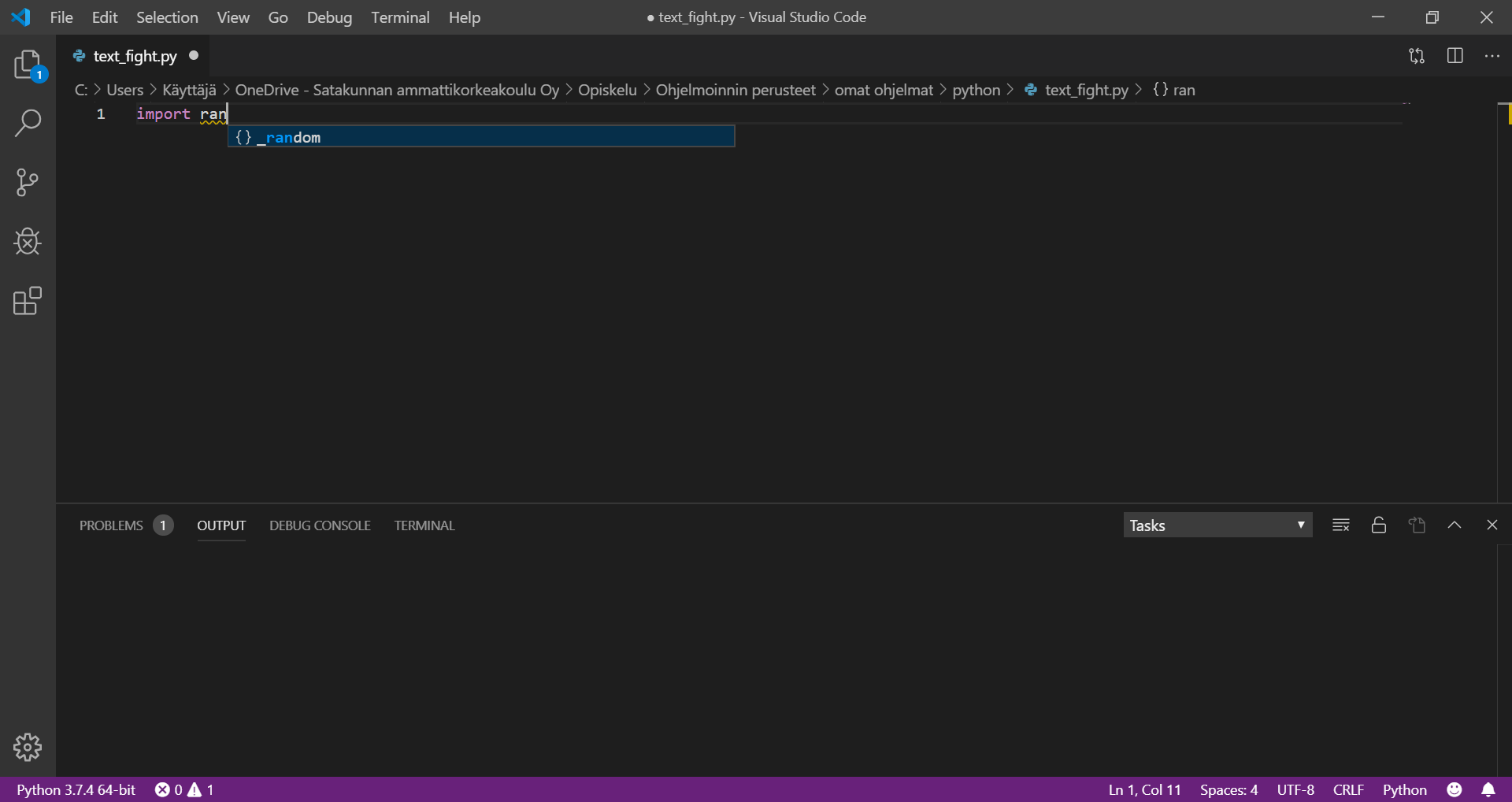Click the OneDrive - Satakunnan ammattikorkeakoulu Oy breadcrumb

pyautogui.click(x=397, y=90)
